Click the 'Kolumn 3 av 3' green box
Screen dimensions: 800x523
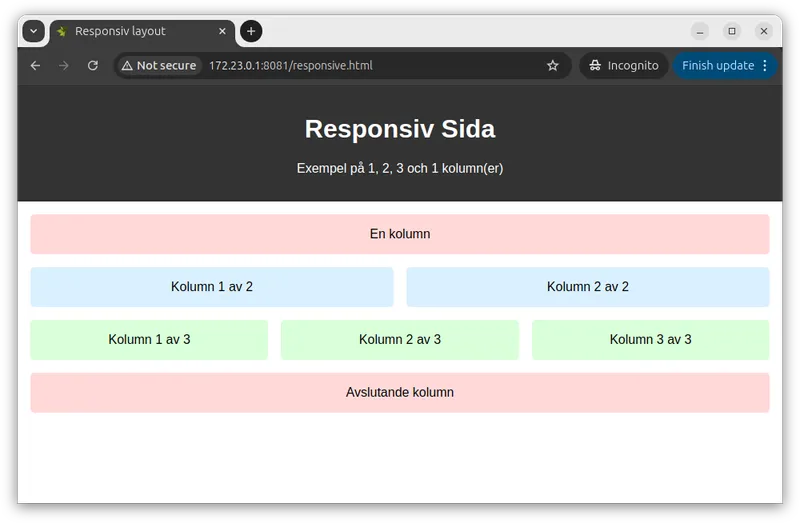point(650,340)
